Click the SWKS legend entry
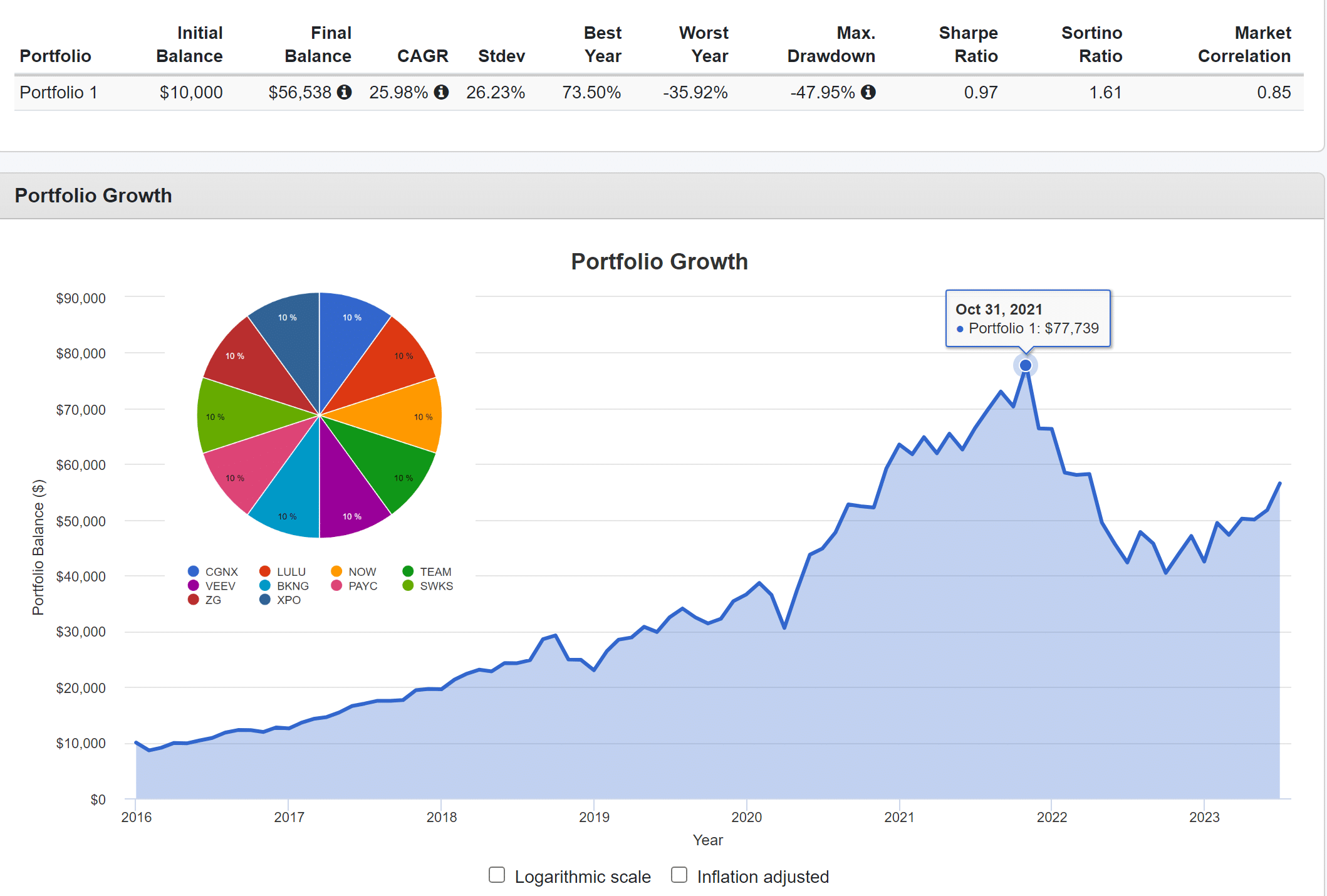Screen dimensions: 1327x896 (x=435, y=586)
